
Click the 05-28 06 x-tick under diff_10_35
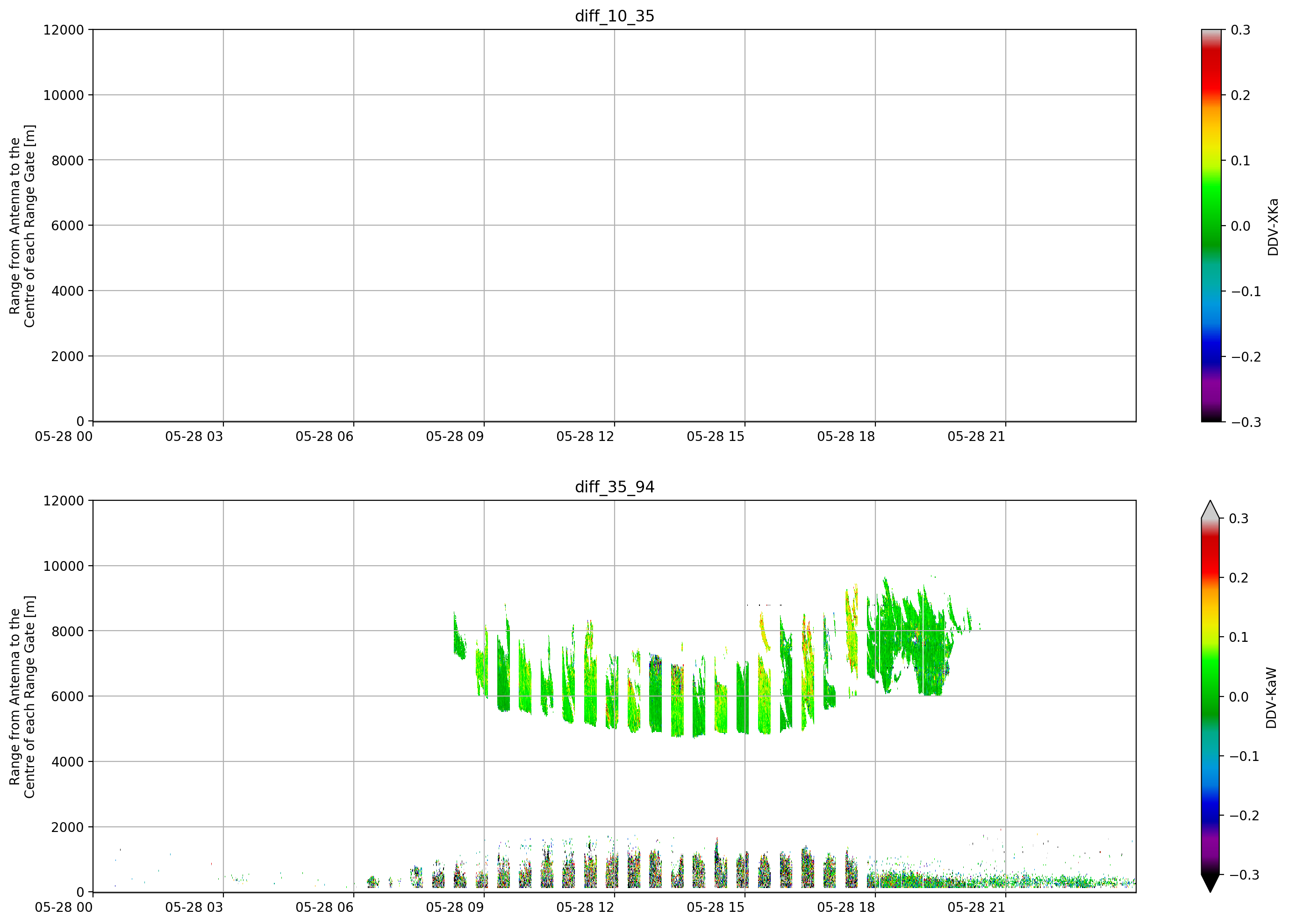324,436
